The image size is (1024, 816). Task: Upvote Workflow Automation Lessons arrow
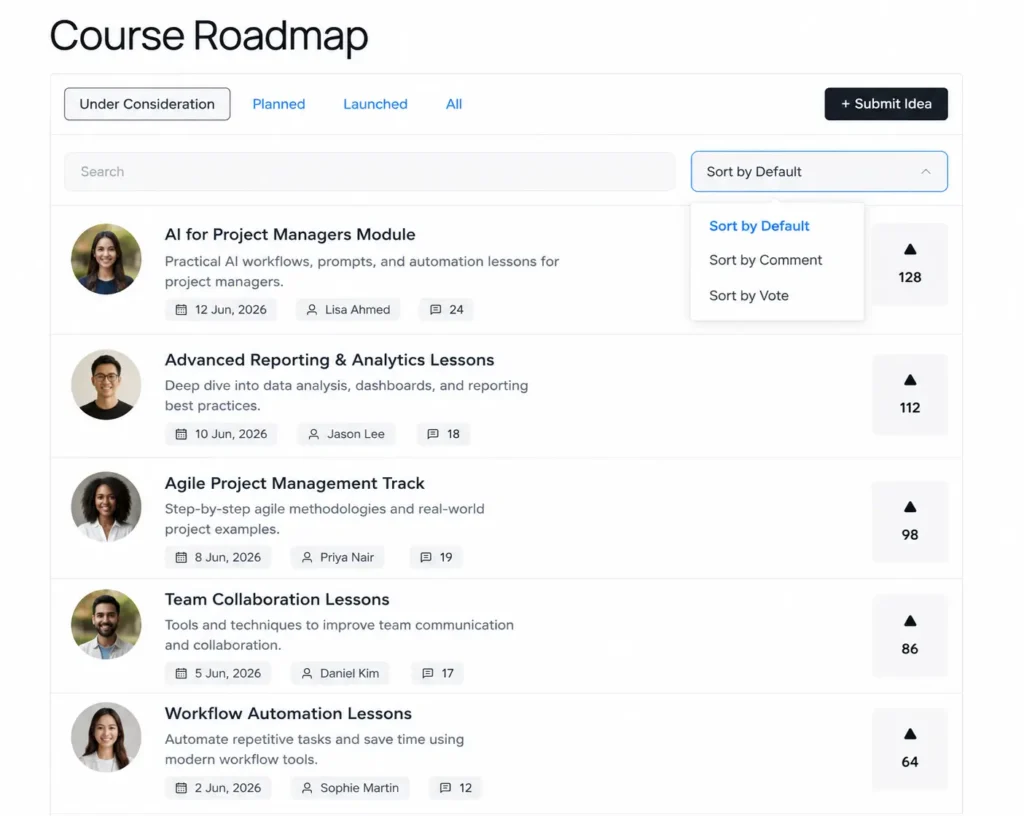(910, 734)
